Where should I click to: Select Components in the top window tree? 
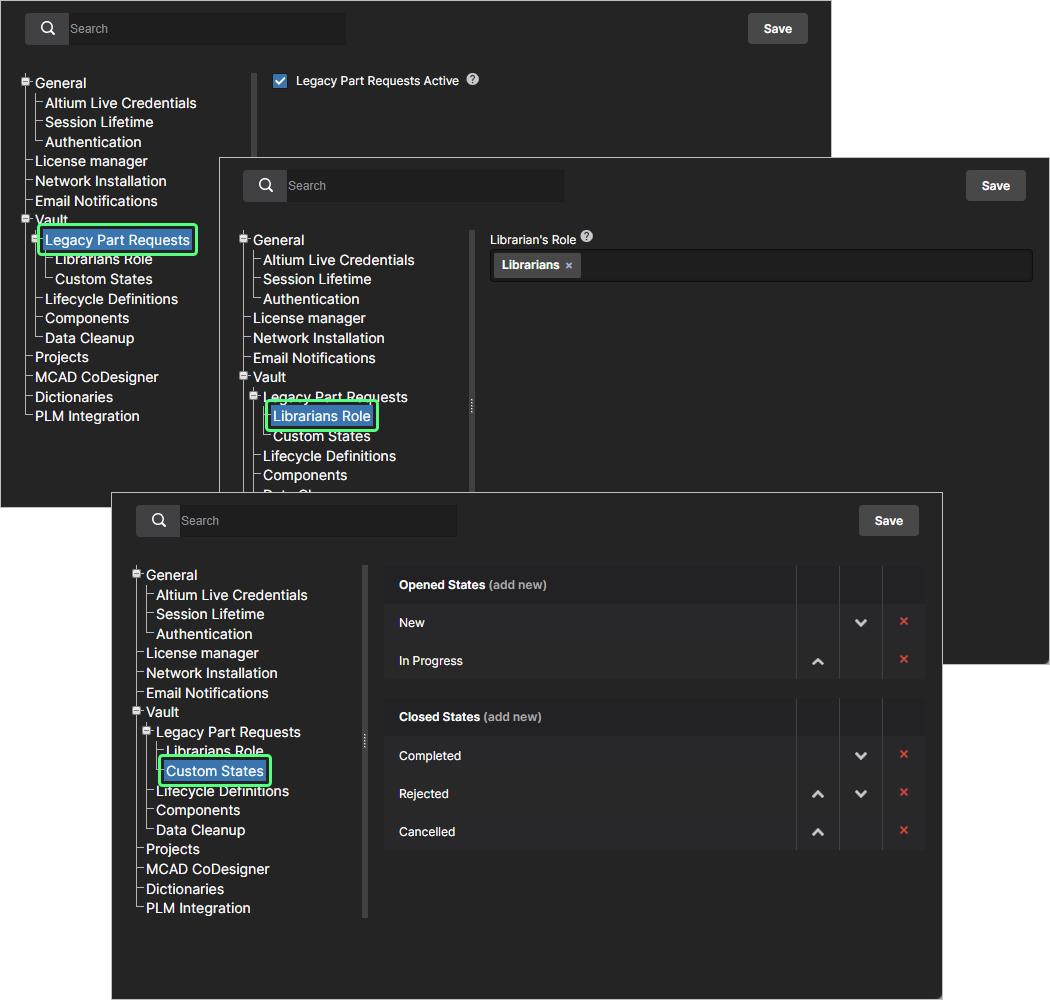87,318
